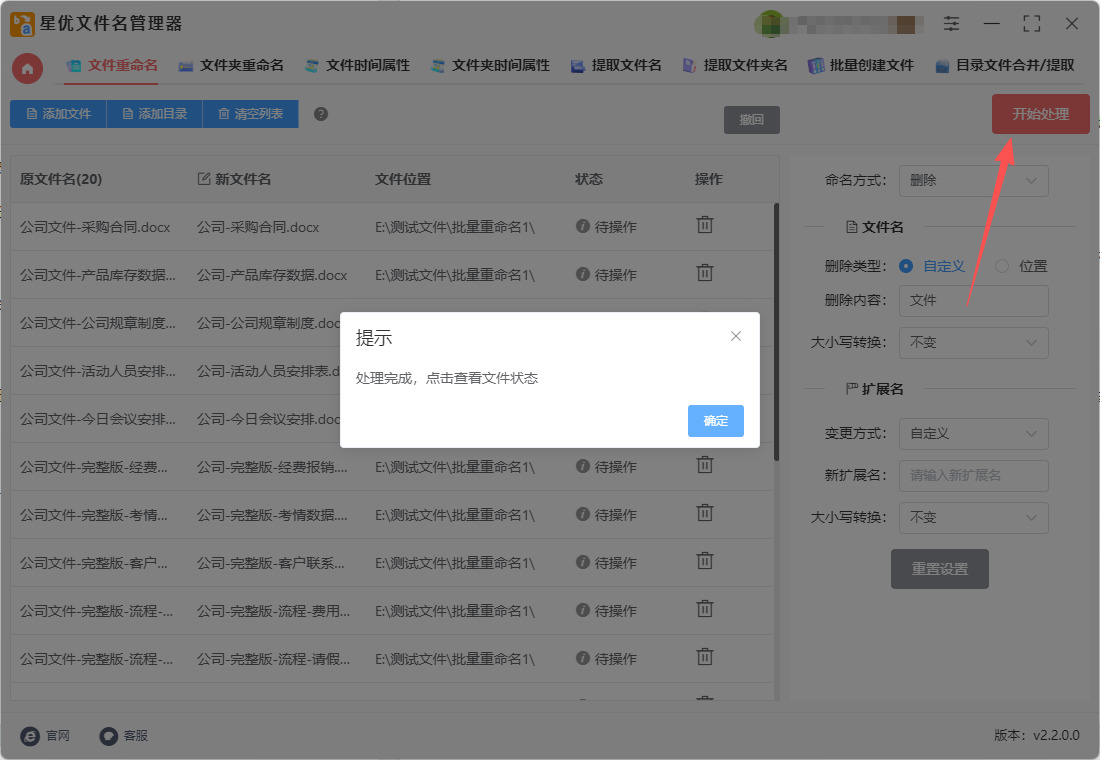Image resolution: width=1100 pixels, height=760 pixels.
Task: Expand the 命名方式 dropdown showing 删除
Action: 973,181
